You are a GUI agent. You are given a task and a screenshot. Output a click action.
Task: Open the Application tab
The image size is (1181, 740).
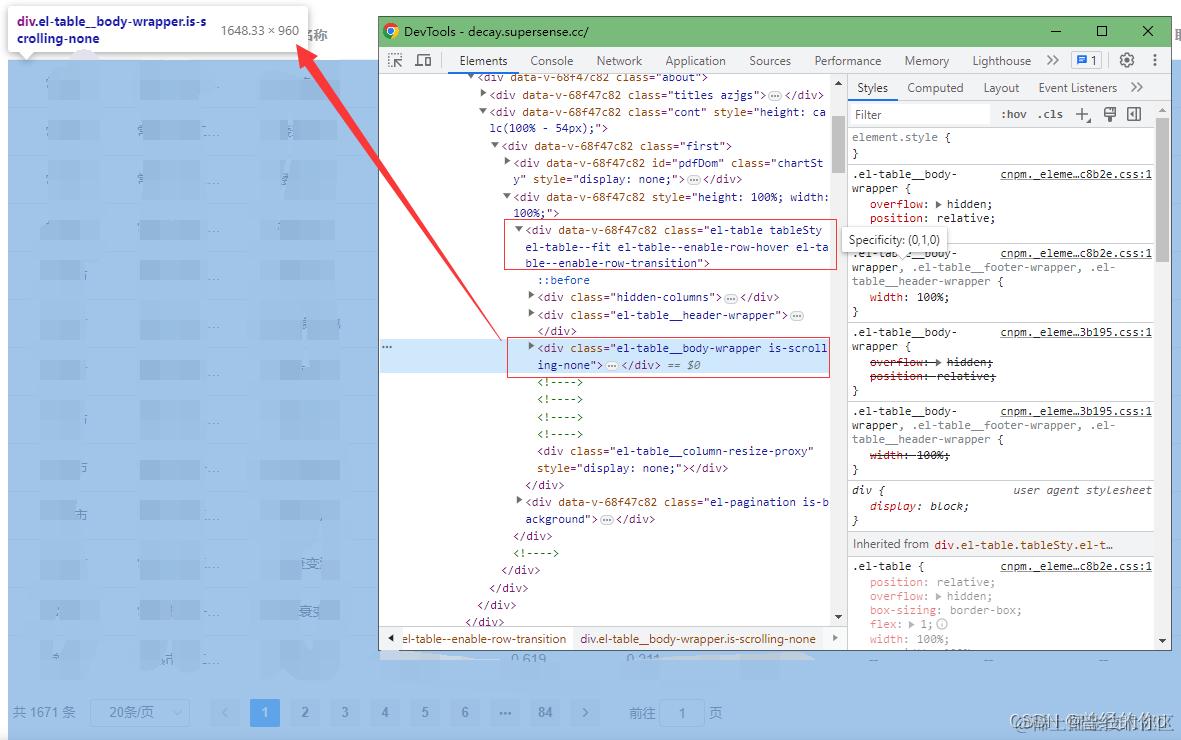695,61
